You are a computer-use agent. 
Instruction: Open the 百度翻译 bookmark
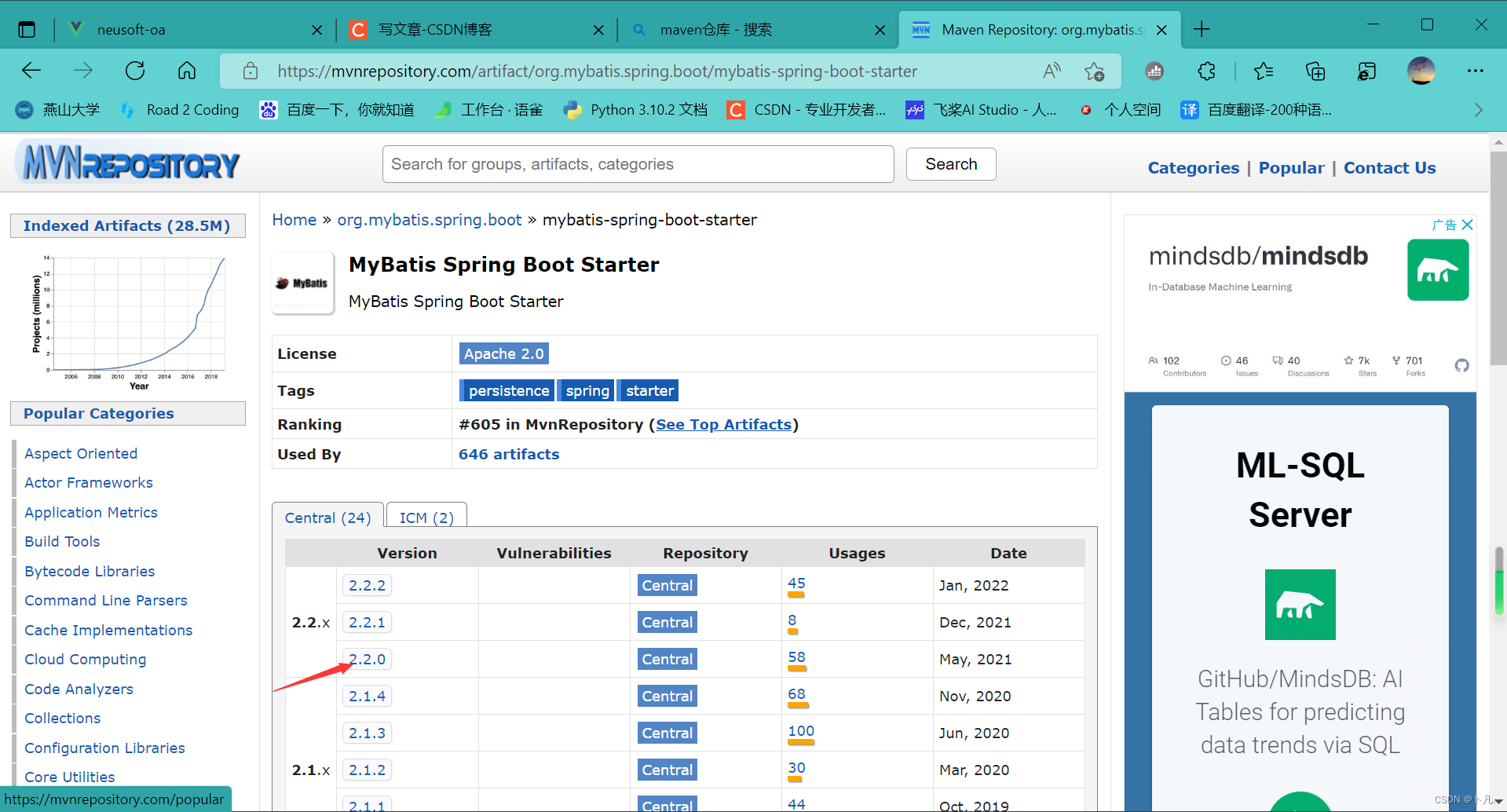1256,110
